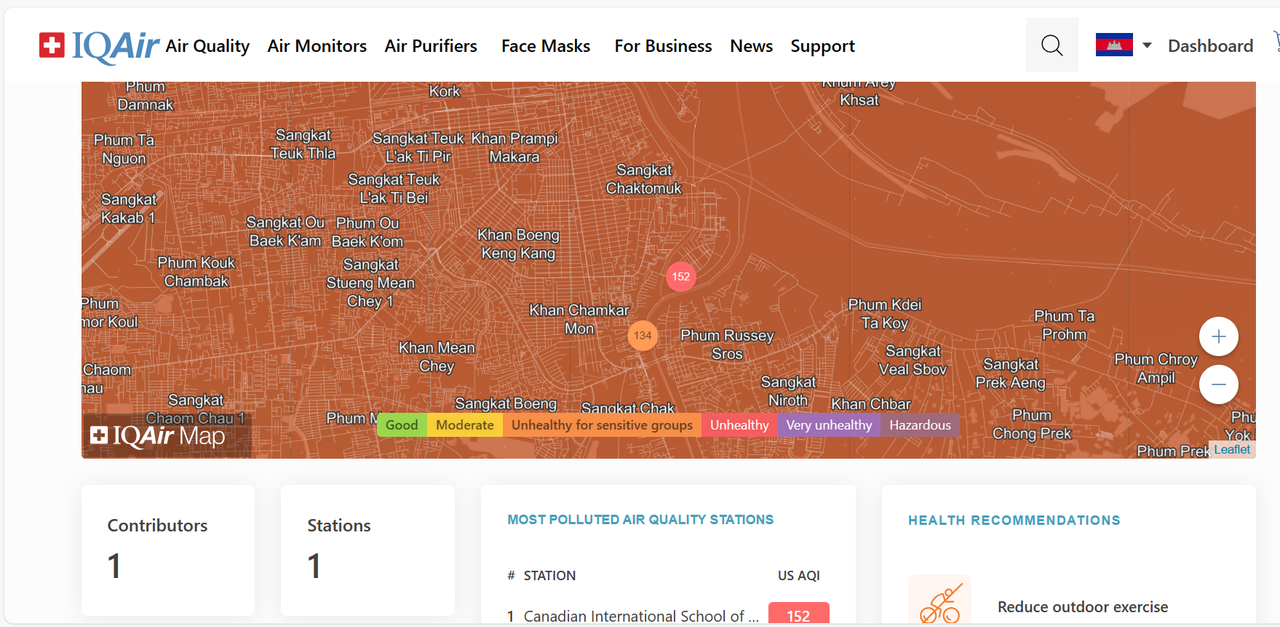Open Canadian International School station link

click(x=641, y=616)
